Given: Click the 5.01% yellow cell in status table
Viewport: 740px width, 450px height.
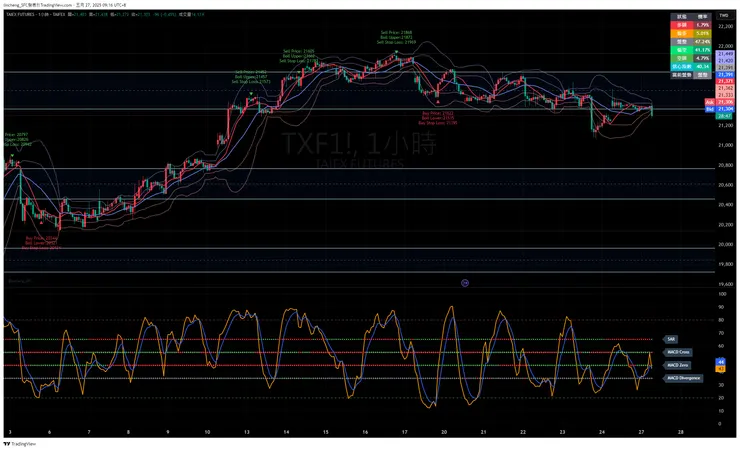Looking at the screenshot, I should [x=703, y=33].
